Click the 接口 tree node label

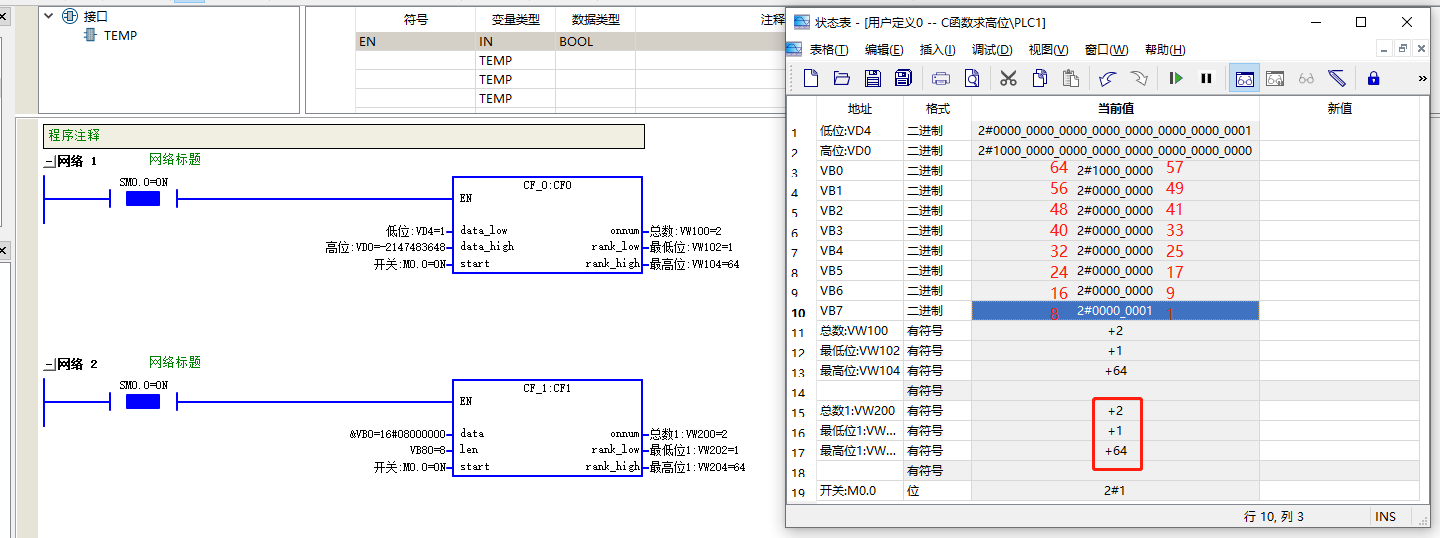98,16
